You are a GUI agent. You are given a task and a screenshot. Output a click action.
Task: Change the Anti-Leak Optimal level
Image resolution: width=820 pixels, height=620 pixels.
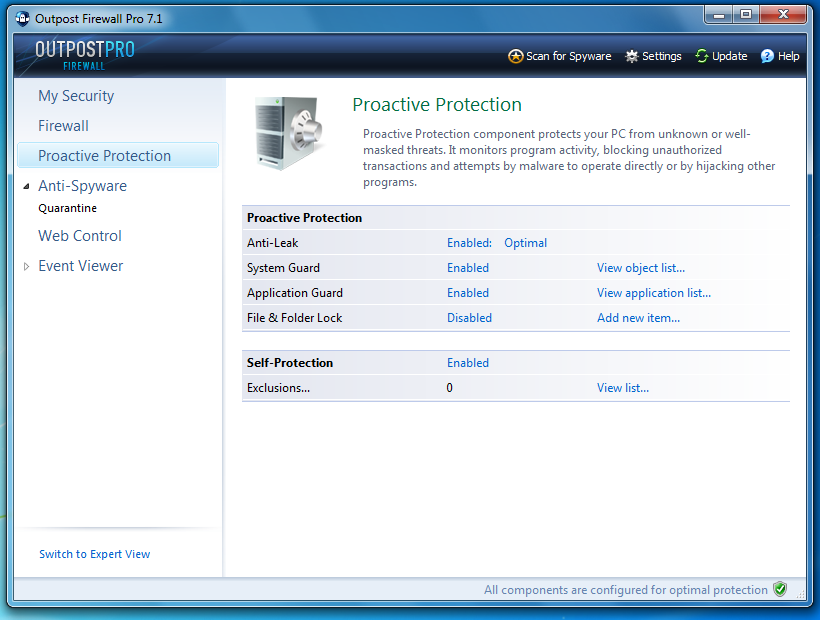tap(526, 243)
